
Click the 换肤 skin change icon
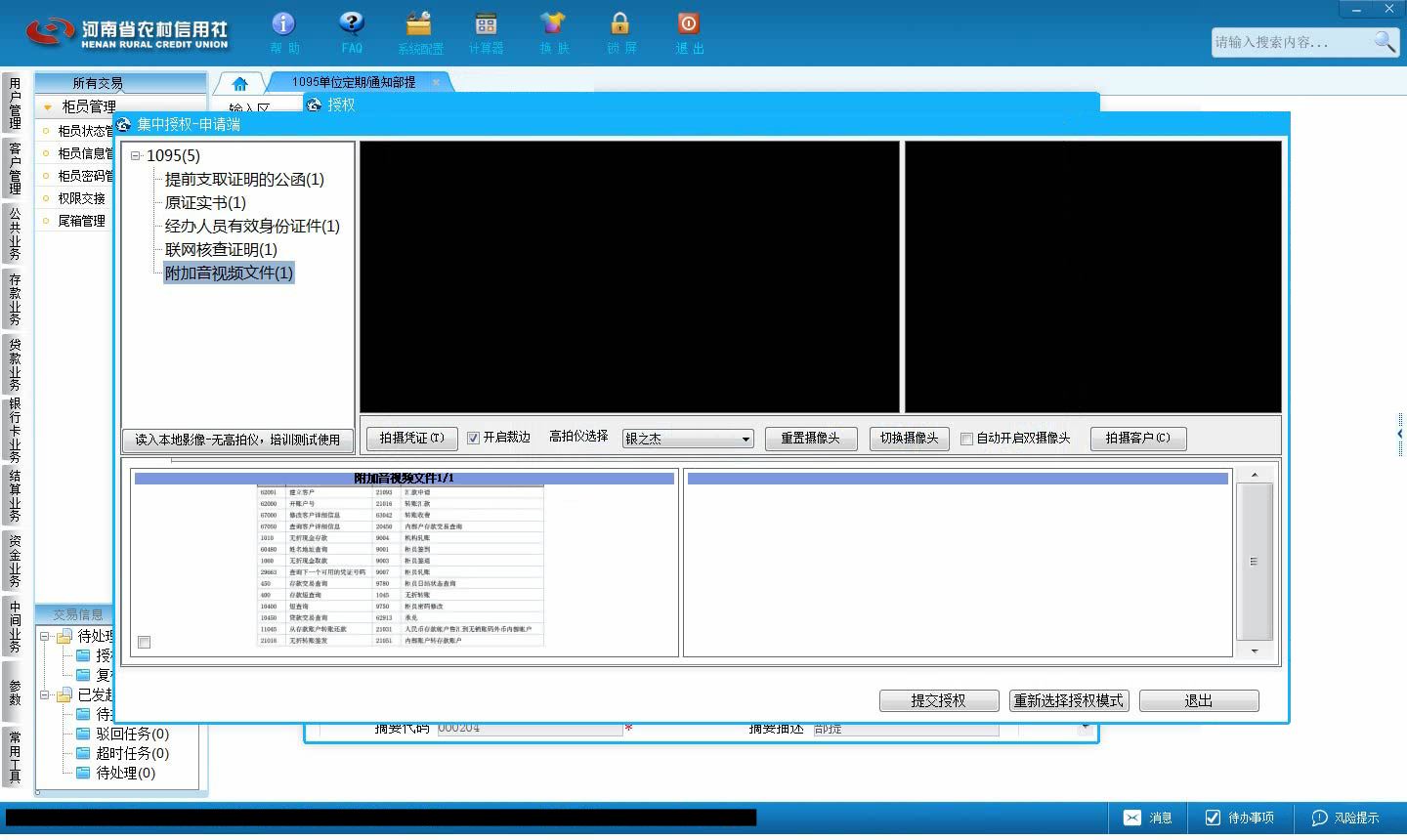coord(553,24)
